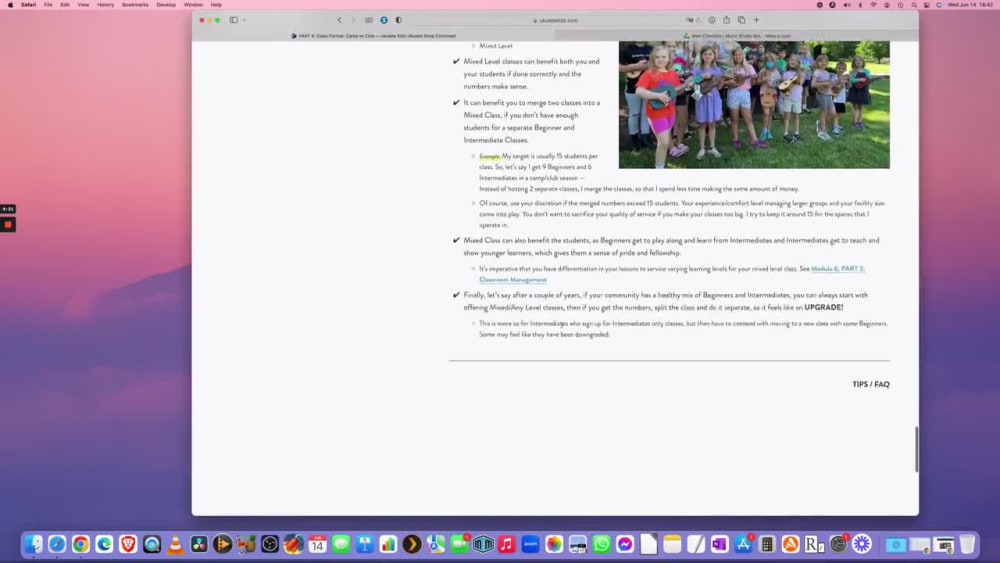This screenshot has height=563, width=1000.
Task: Open the Develop menu
Action: point(166,4)
